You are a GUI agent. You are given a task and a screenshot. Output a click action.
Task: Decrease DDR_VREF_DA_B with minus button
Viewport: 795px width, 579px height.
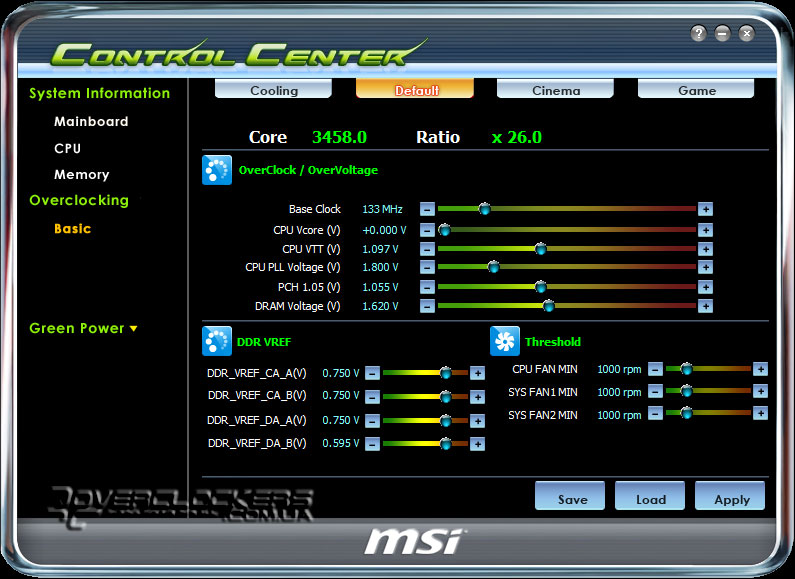[x=372, y=444]
